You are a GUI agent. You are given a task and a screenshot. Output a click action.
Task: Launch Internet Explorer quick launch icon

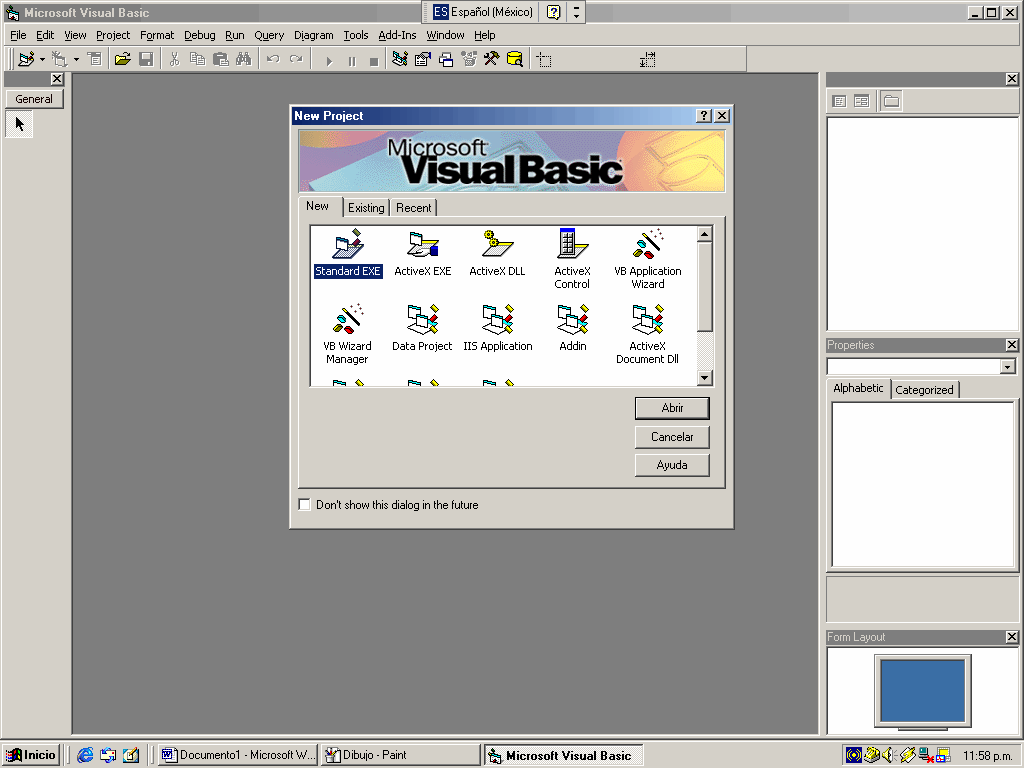pos(85,755)
